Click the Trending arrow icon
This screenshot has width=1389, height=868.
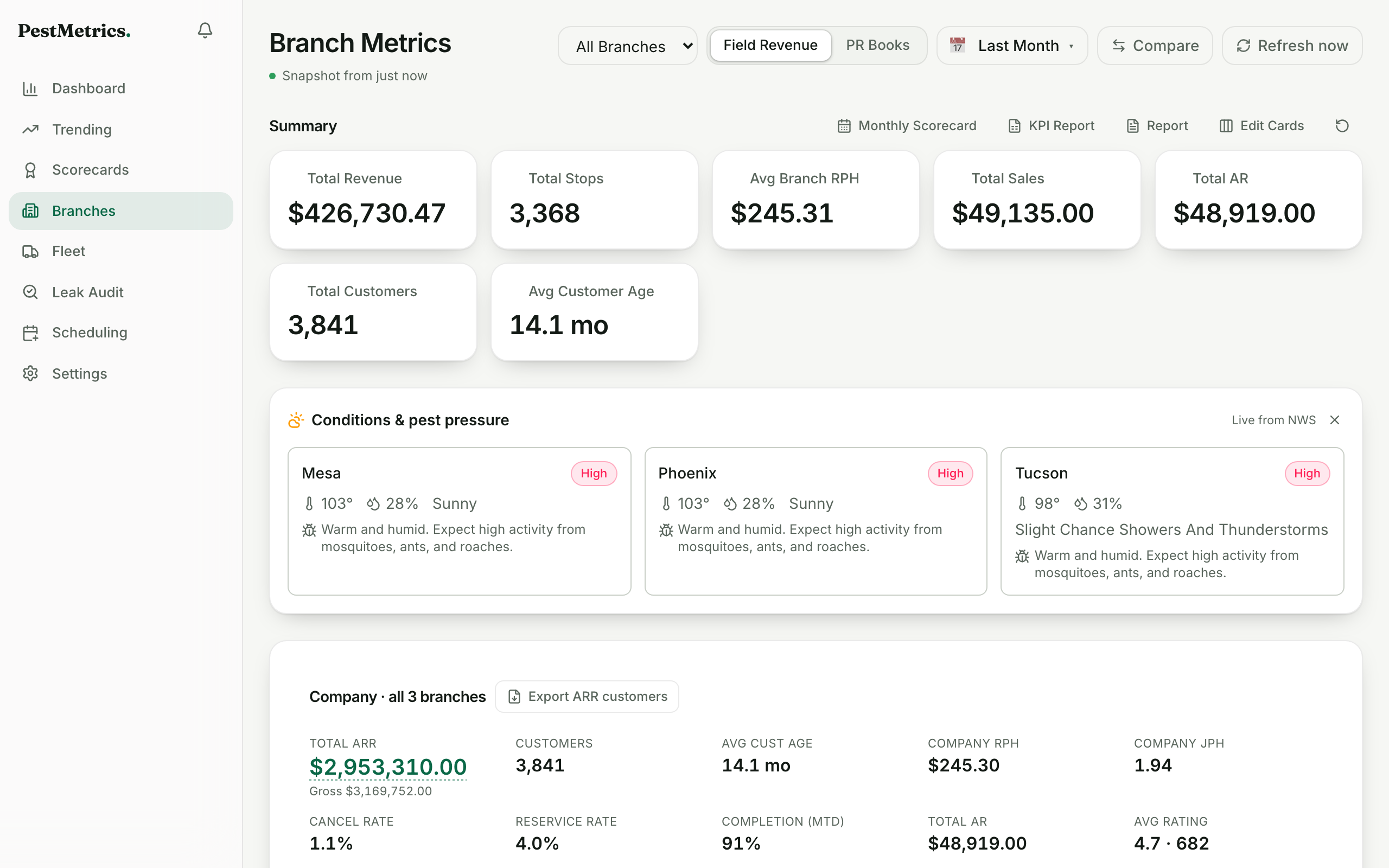[x=30, y=129]
